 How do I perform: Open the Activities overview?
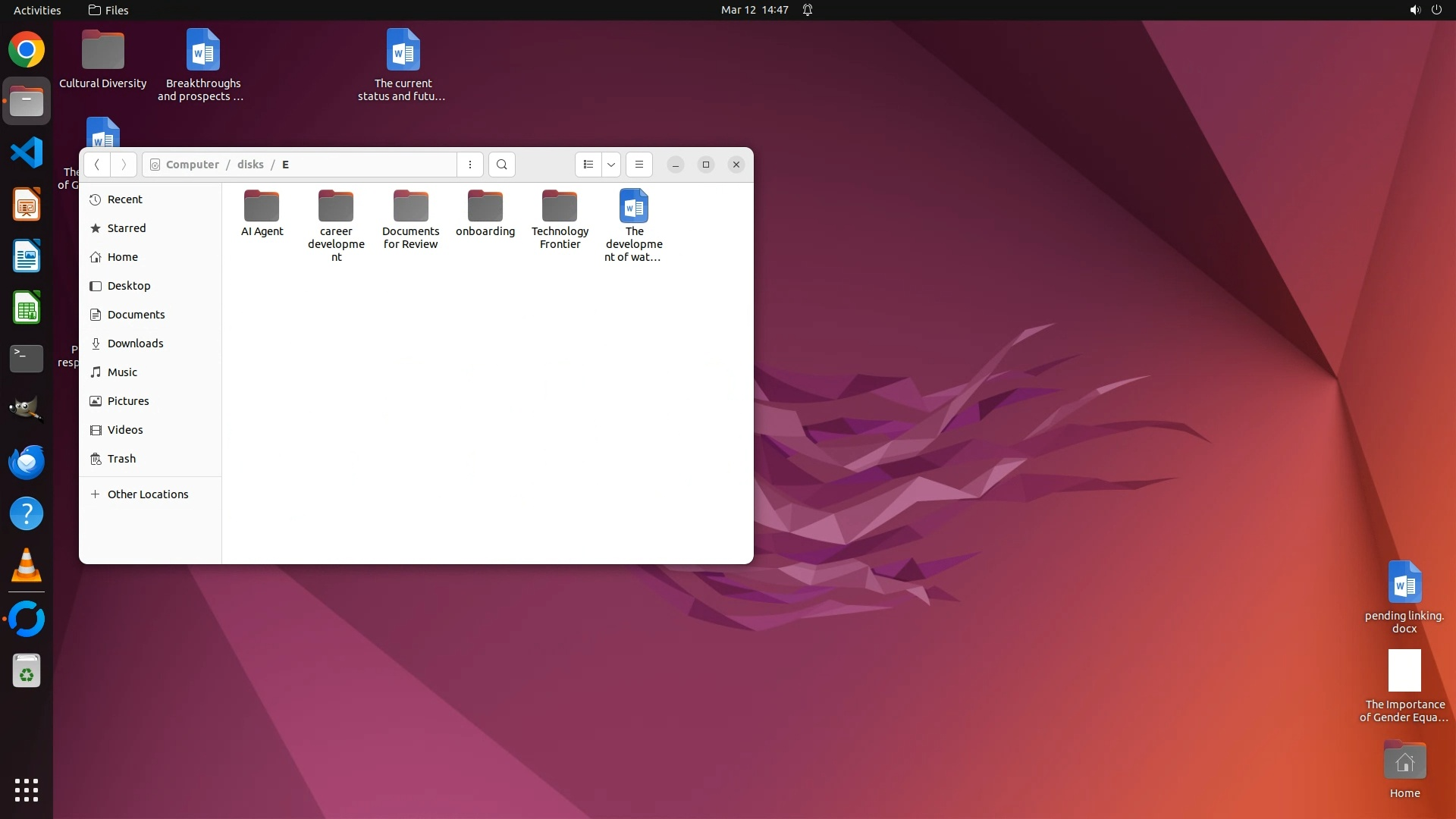(37, 10)
